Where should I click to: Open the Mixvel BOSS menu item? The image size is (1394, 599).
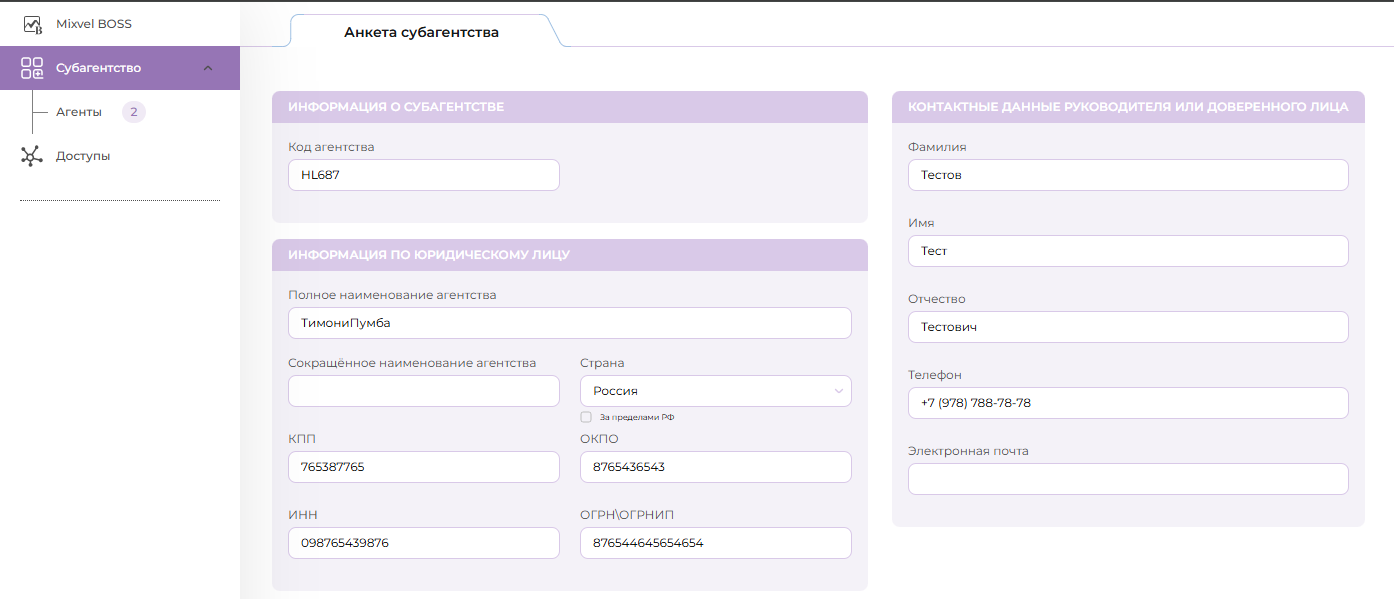point(94,24)
